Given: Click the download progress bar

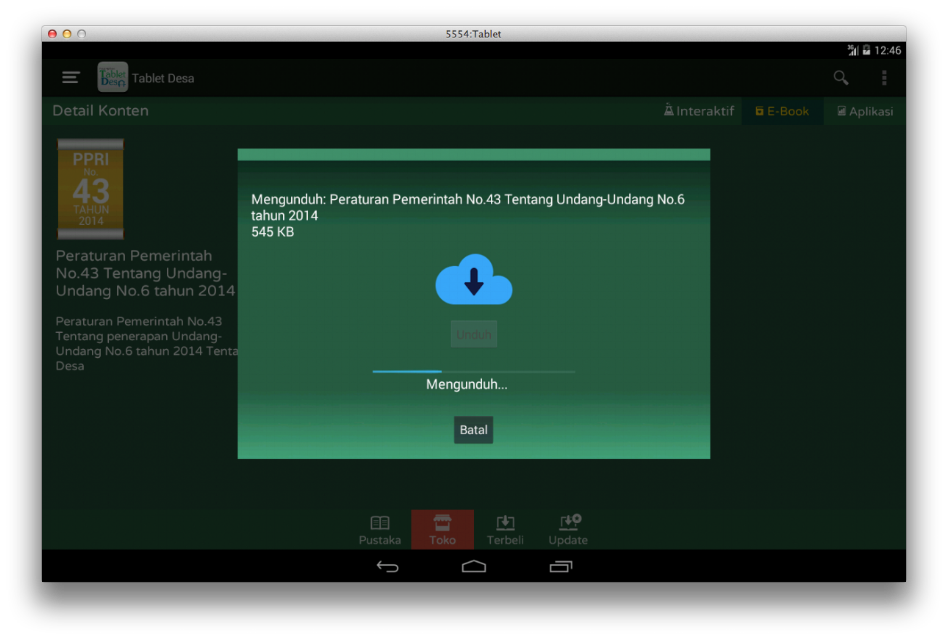Looking at the screenshot, I should pyautogui.click(x=473, y=371).
